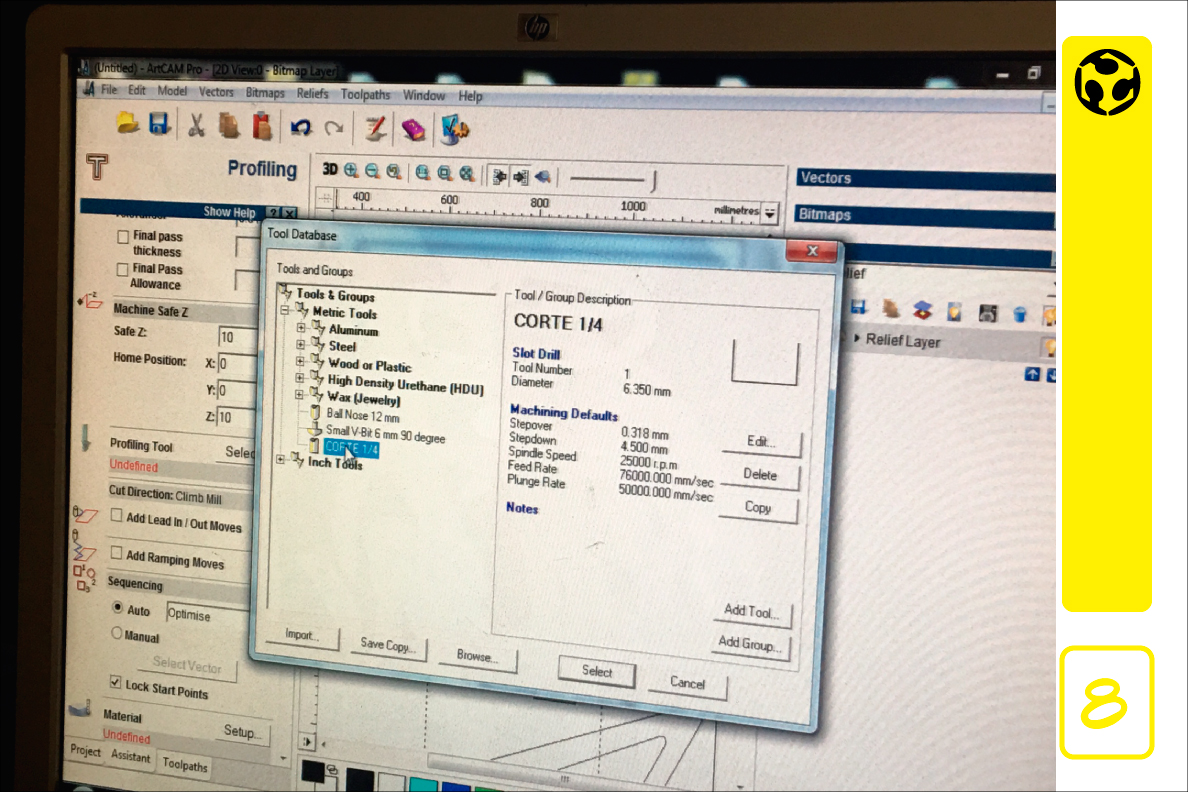Click the greyscale preview icon in Relief panel
1188x792 pixels.
pos(987,312)
